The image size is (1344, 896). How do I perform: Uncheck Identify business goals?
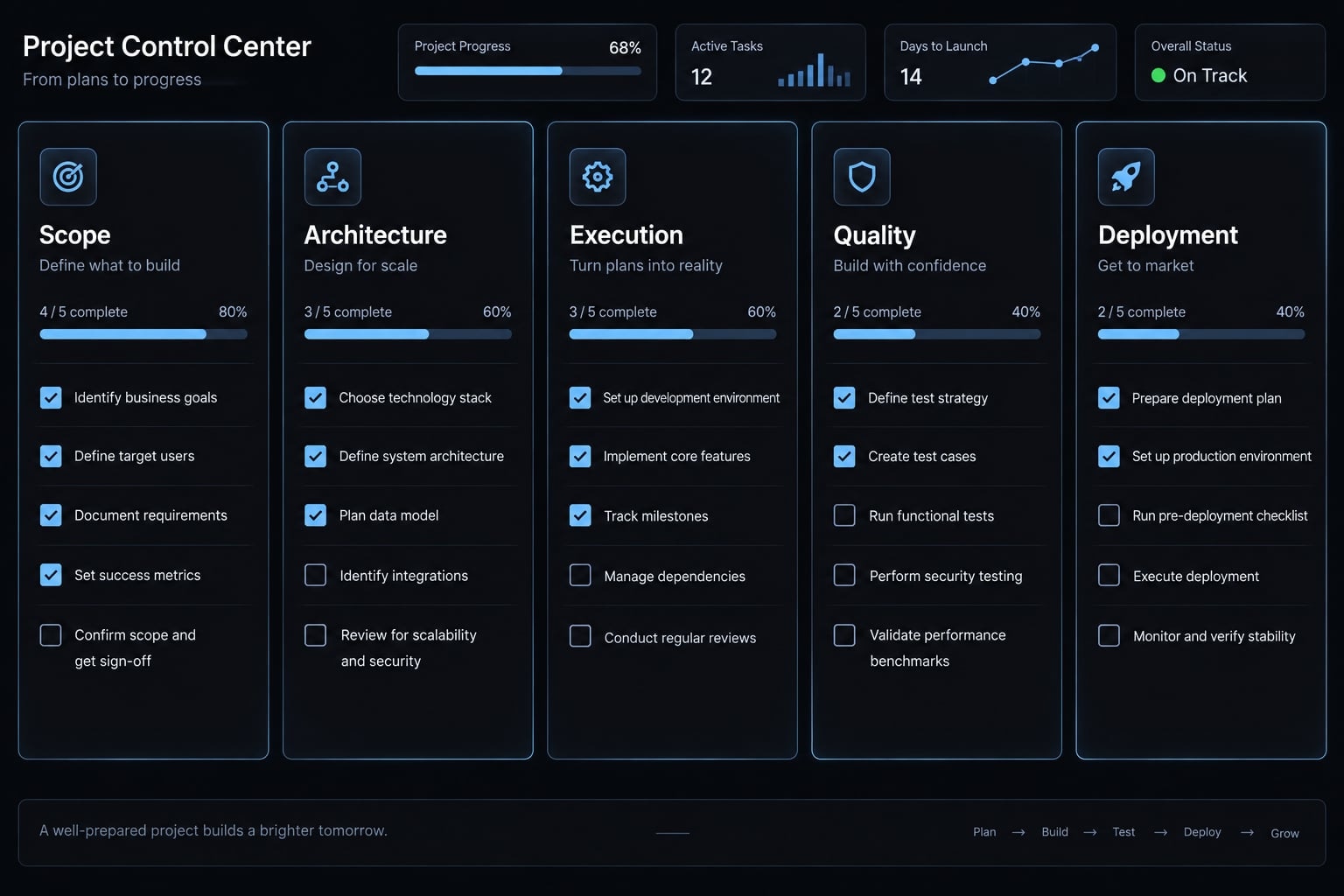51,397
